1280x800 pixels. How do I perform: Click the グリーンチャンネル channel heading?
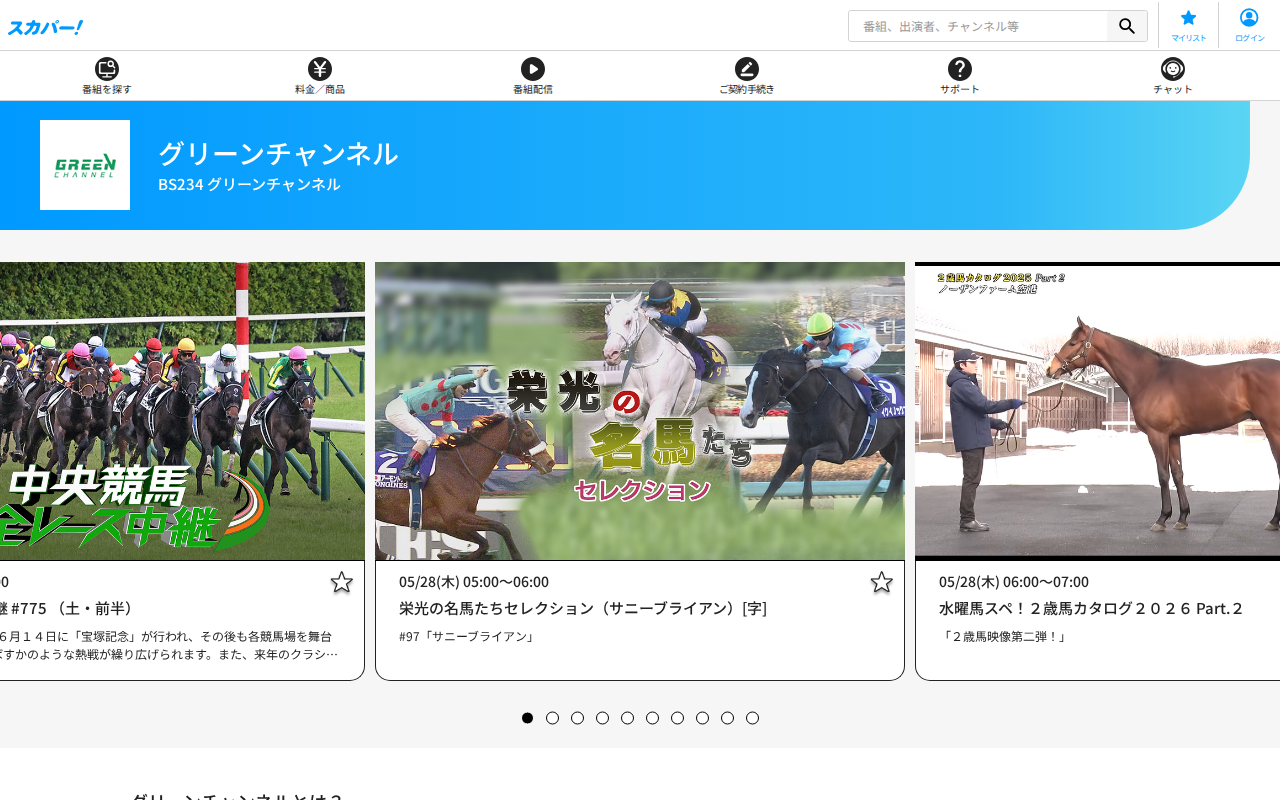click(x=278, y=153)
